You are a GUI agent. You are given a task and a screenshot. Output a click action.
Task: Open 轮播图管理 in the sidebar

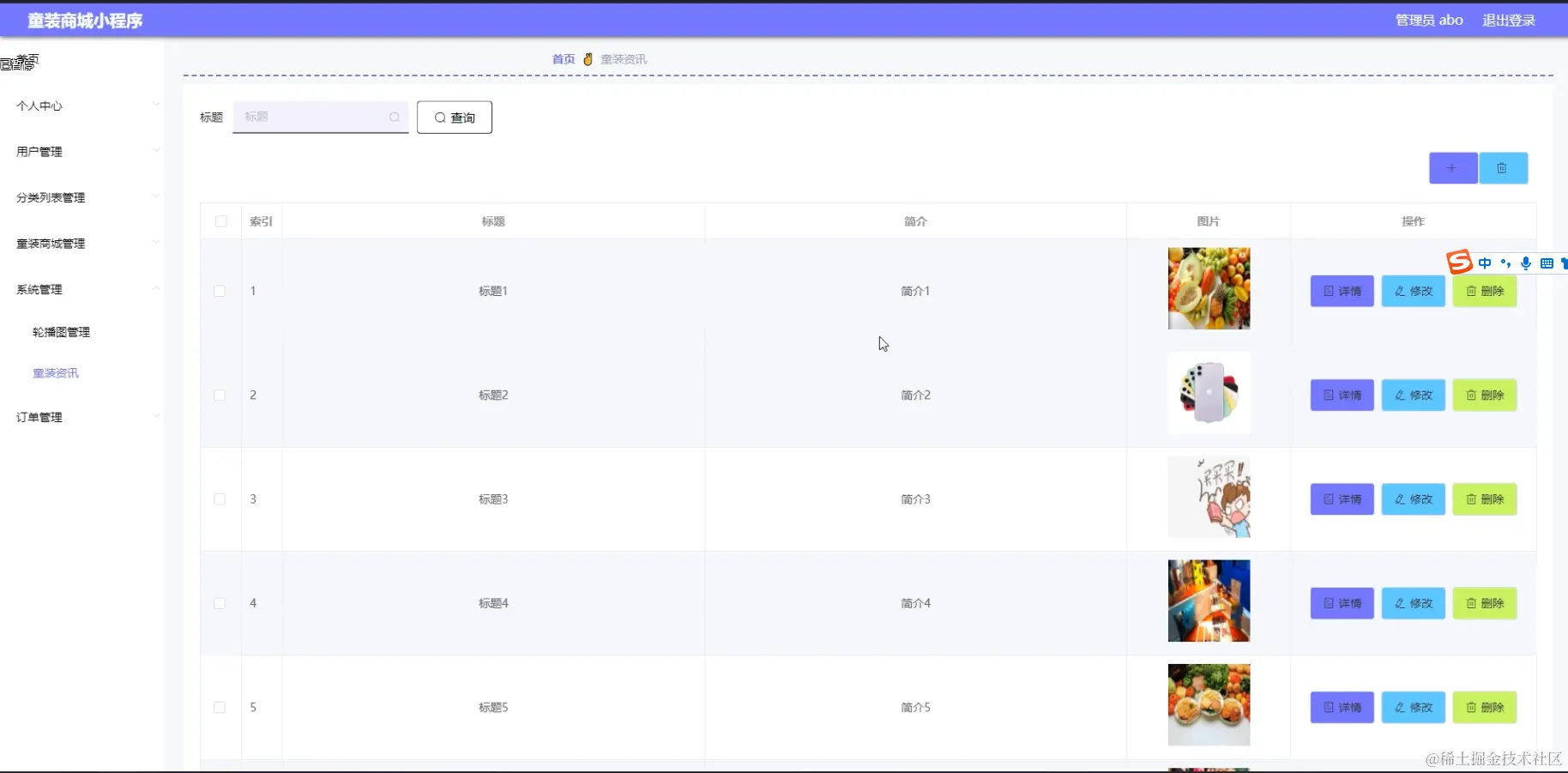click(61, 332)
